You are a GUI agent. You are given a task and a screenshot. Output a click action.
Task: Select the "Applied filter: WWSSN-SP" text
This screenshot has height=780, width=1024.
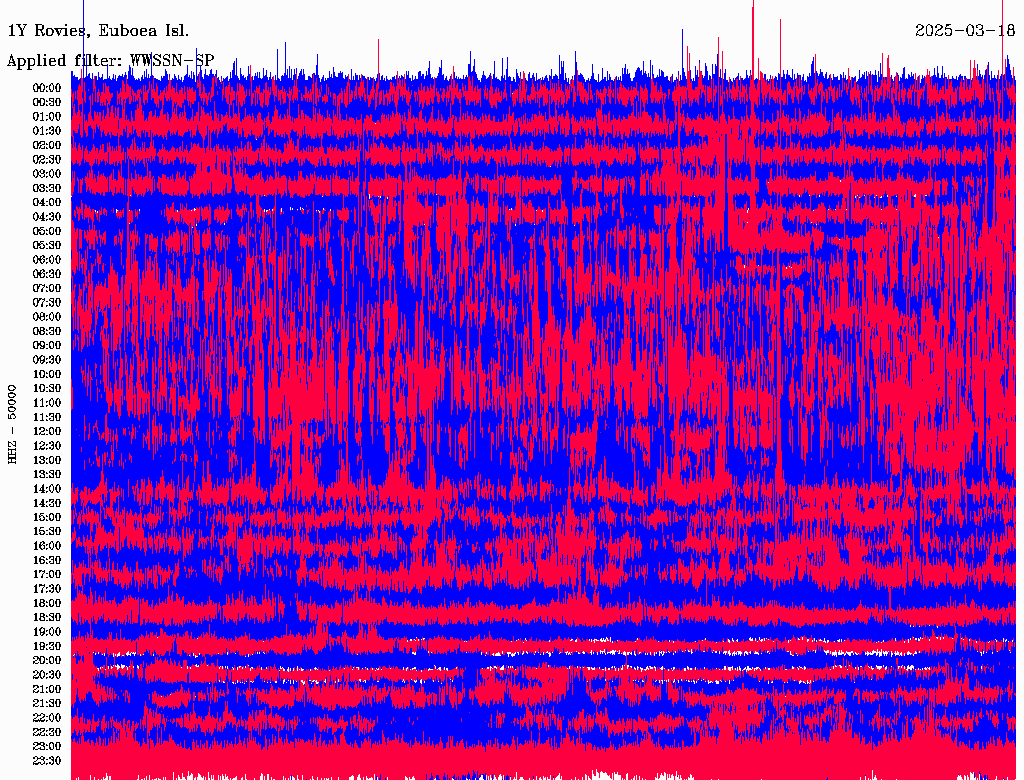(x=110, y=61)
